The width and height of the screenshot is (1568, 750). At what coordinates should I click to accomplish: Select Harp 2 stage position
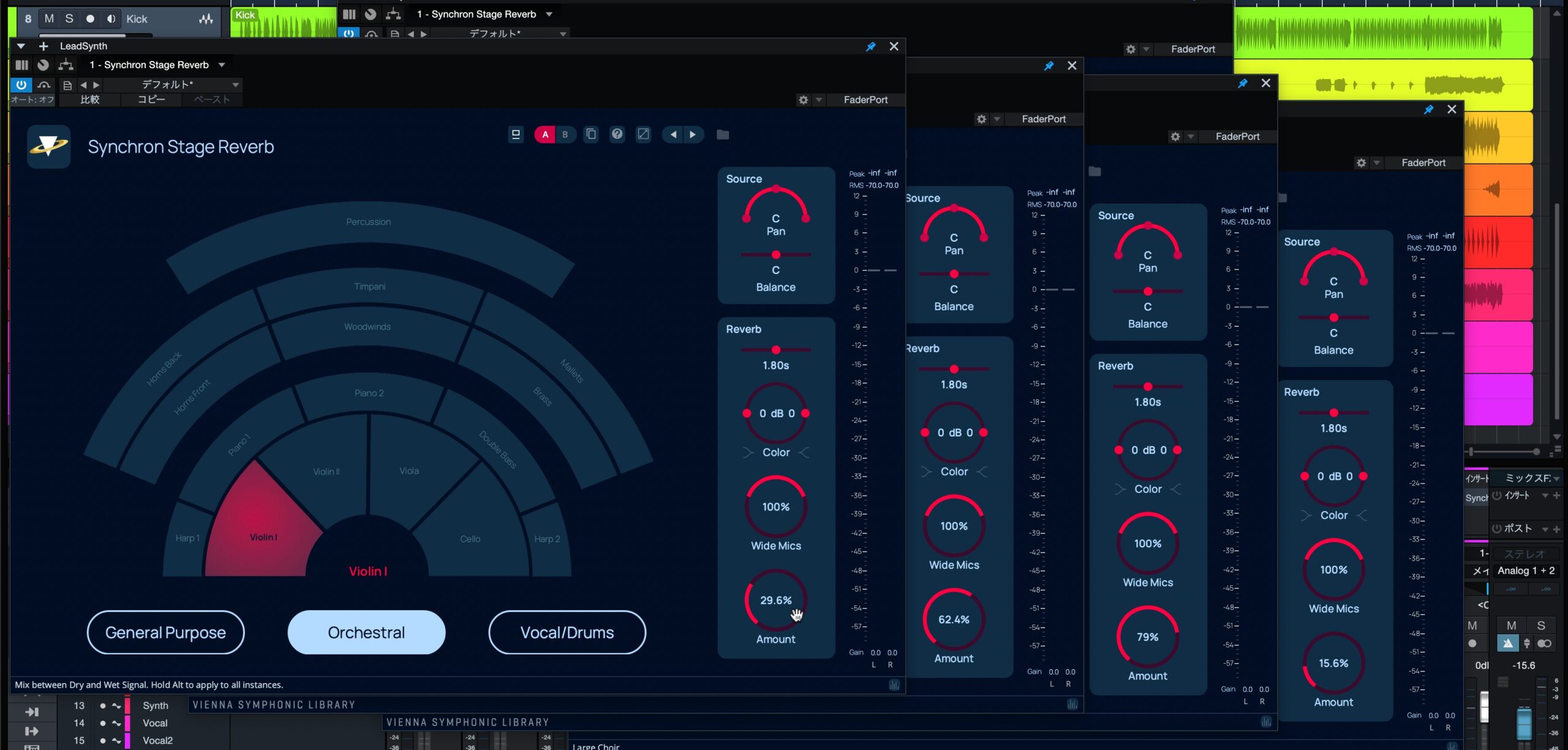tap(547, 539)
